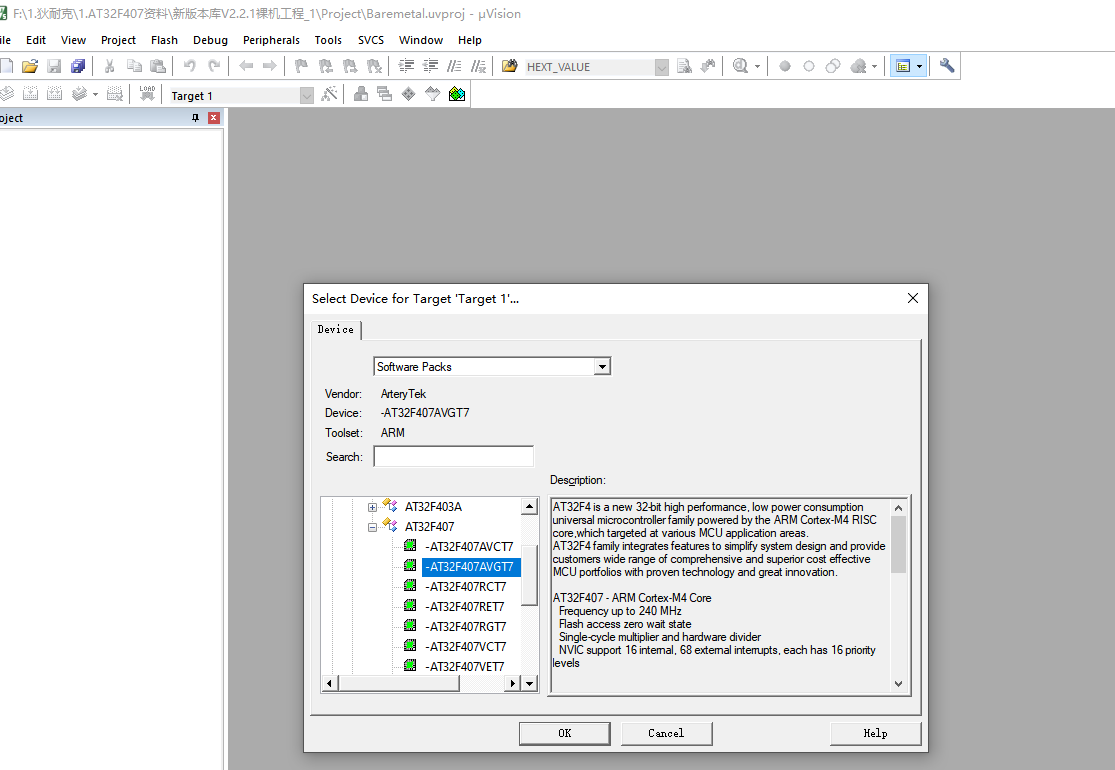Collapse the AT32F407 tree node
Screen dimensions: 1115x770
point(372,527)
